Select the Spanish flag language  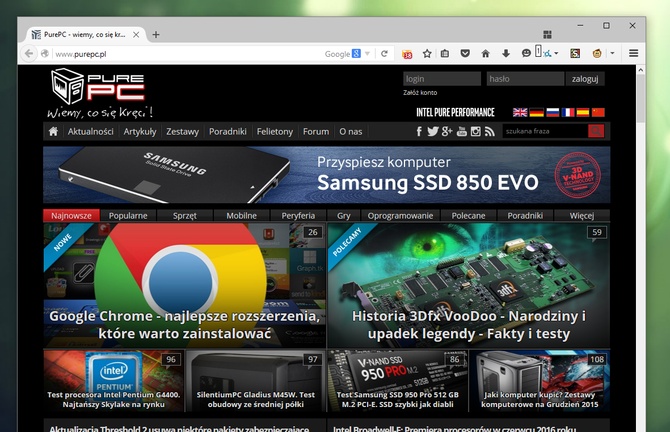pos(583,112)
